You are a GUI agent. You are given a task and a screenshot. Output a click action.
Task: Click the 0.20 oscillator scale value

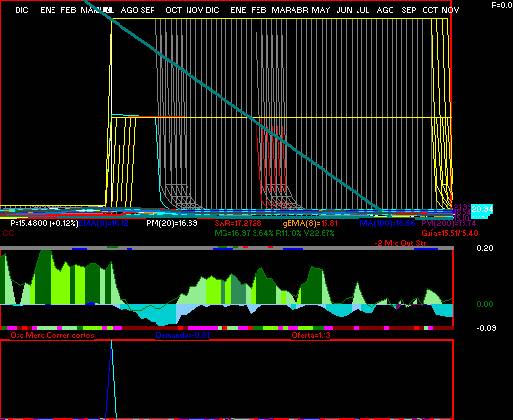pyautogui.click(x=485, y=248)
